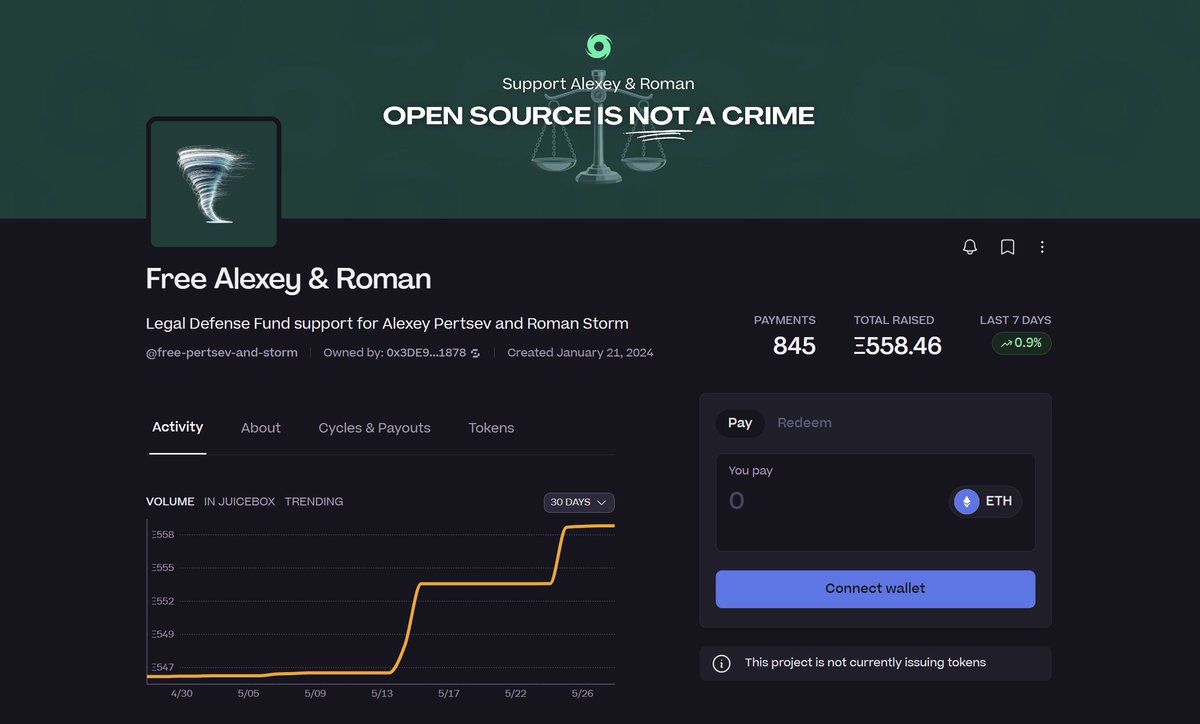Viewport: 1200px width, 724px height.
Task: Click the payments count 845
Action: 794,346
